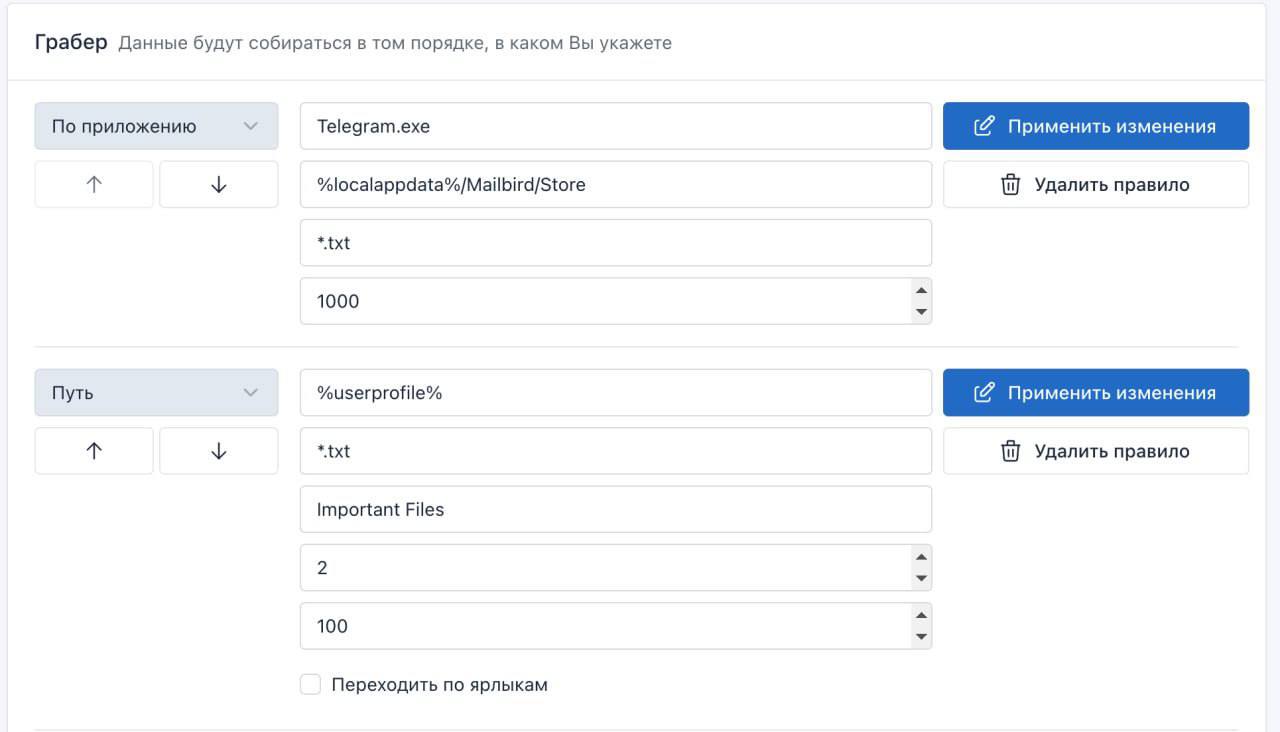
Task: Click the Telegram.exe text field
Action: [x=615, y=126]
